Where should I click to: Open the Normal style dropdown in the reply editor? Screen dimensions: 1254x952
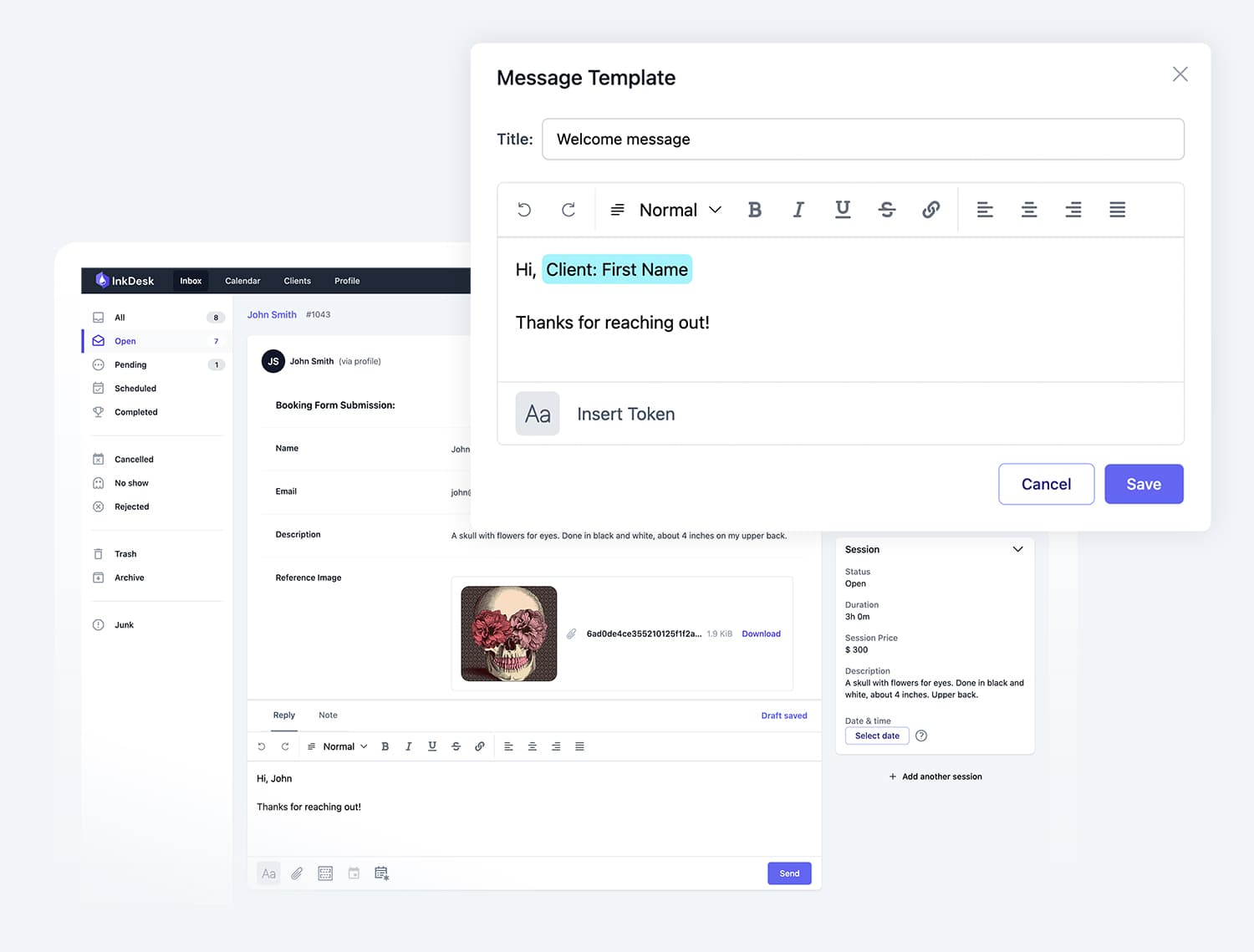[338, 746]
